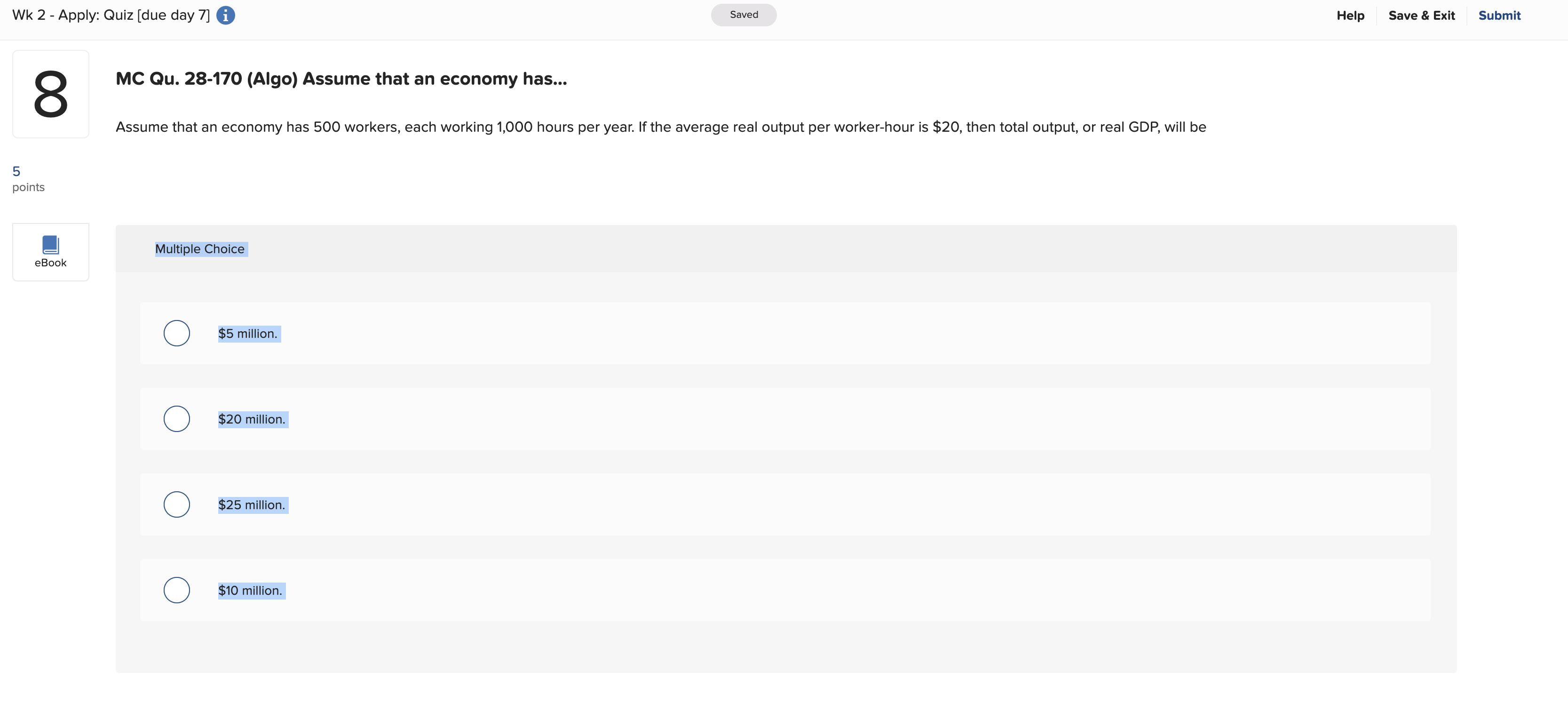Image resolution: width=1568 pixels, height=704 pixels.
Task: Click the quiz title Wk 2 - Apply
Action: (111, 15)
